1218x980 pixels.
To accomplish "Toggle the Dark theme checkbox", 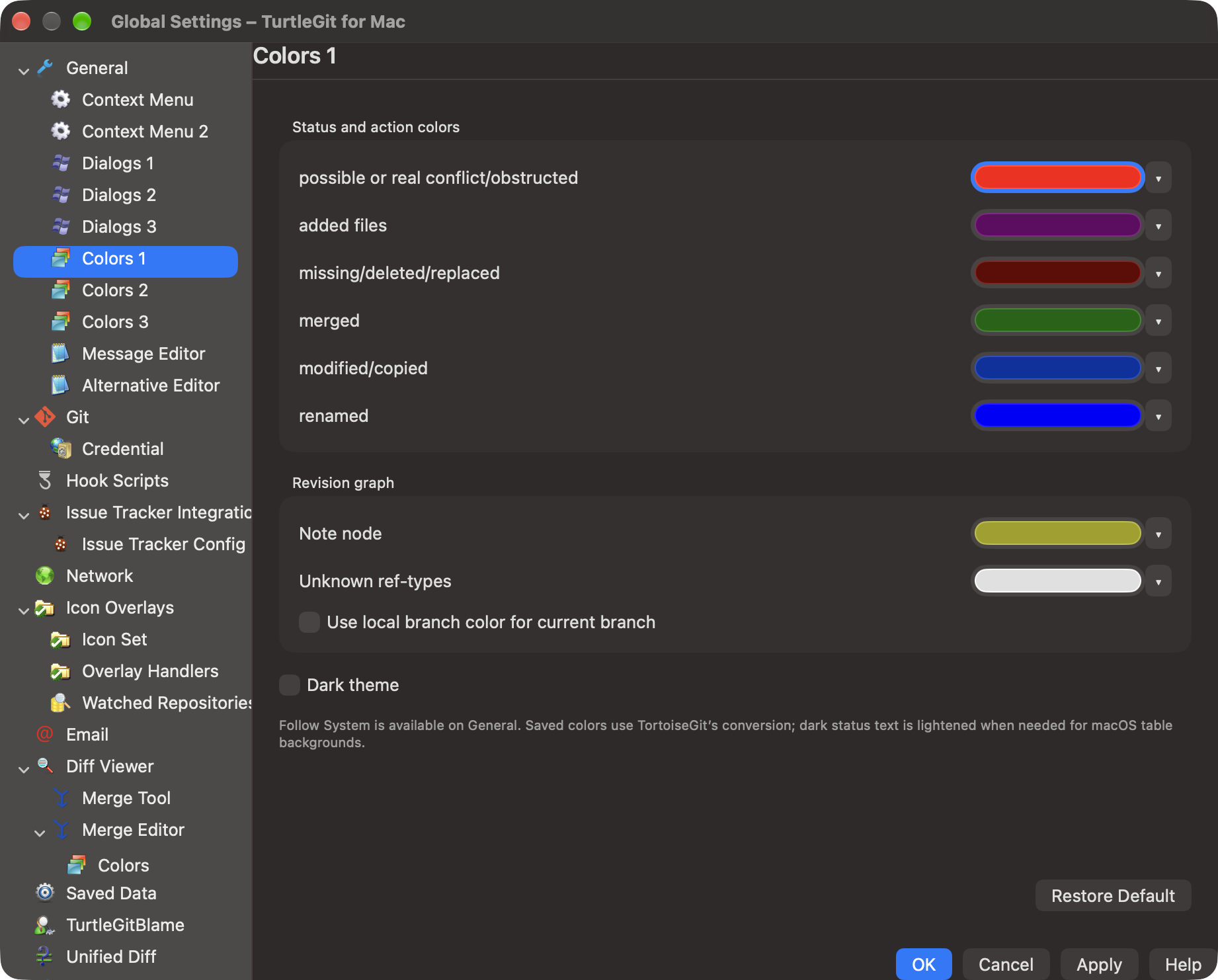I will pos(290,685).
